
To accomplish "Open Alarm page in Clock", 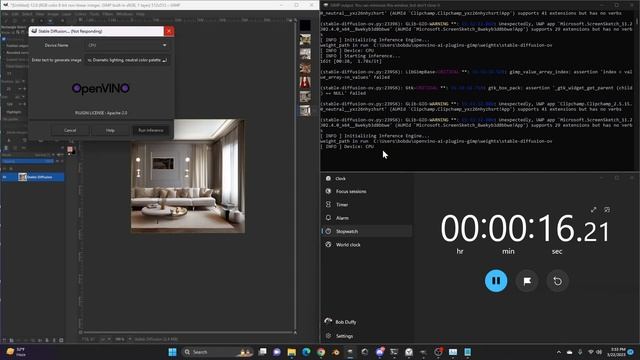I will 367,218.
